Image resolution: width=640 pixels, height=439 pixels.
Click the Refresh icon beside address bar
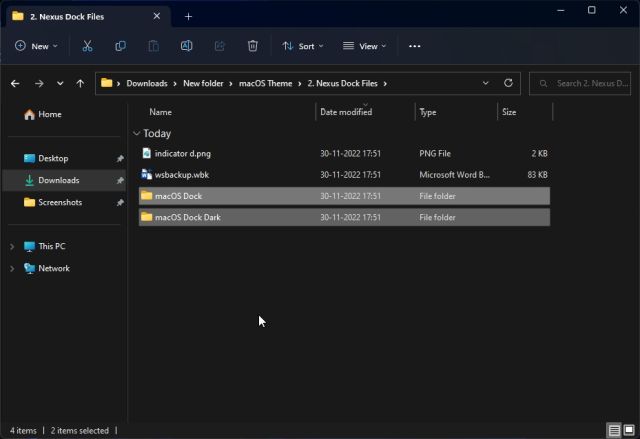508,83
